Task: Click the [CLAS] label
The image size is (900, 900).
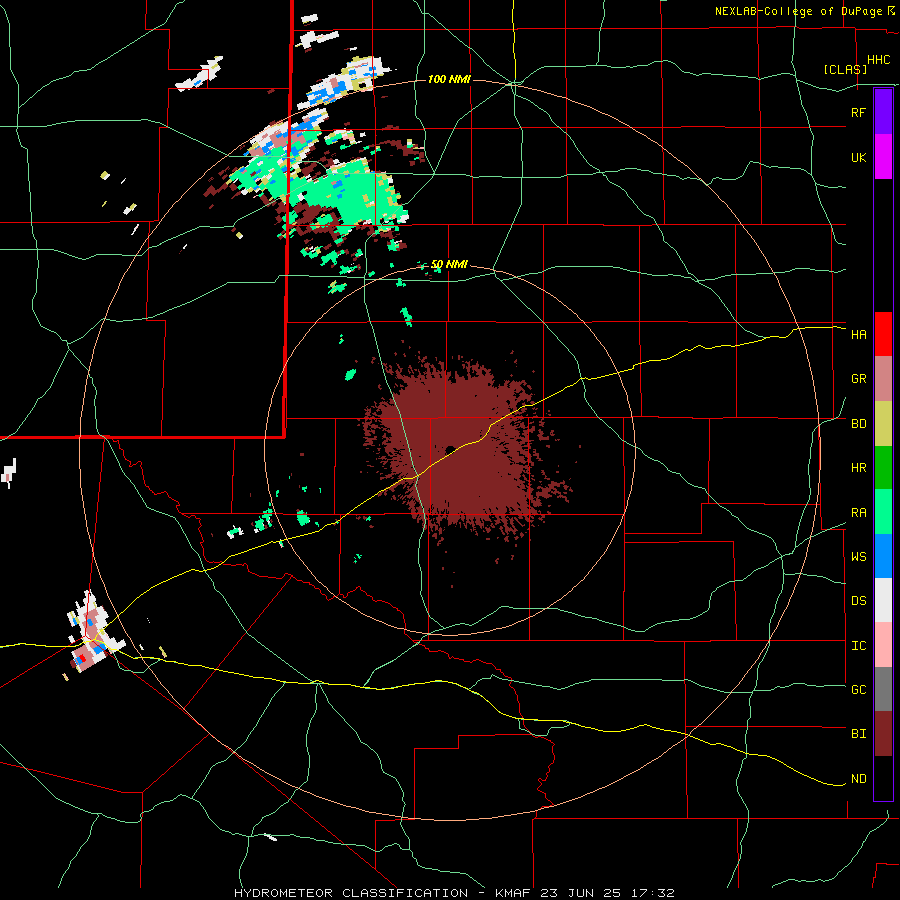Action: (x=845, y=70)
